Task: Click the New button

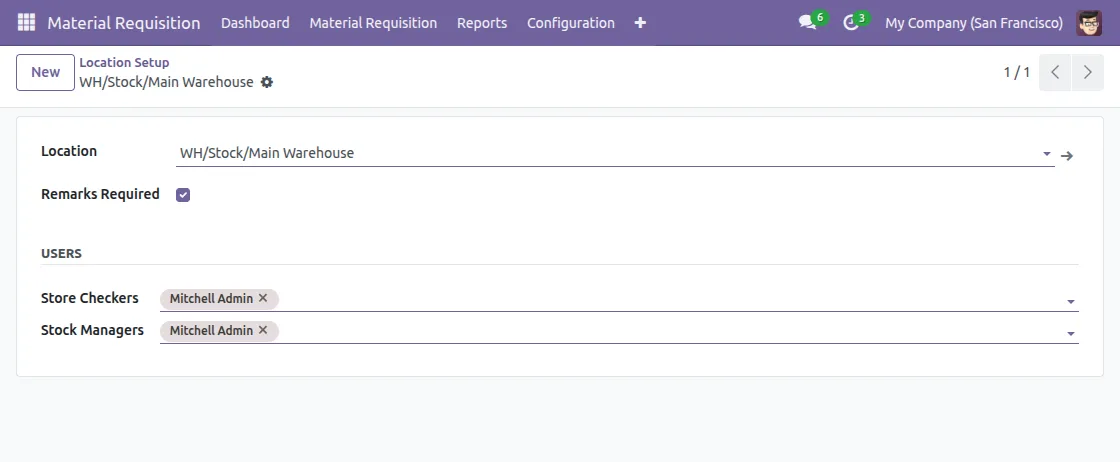Action: pos(46,72)
